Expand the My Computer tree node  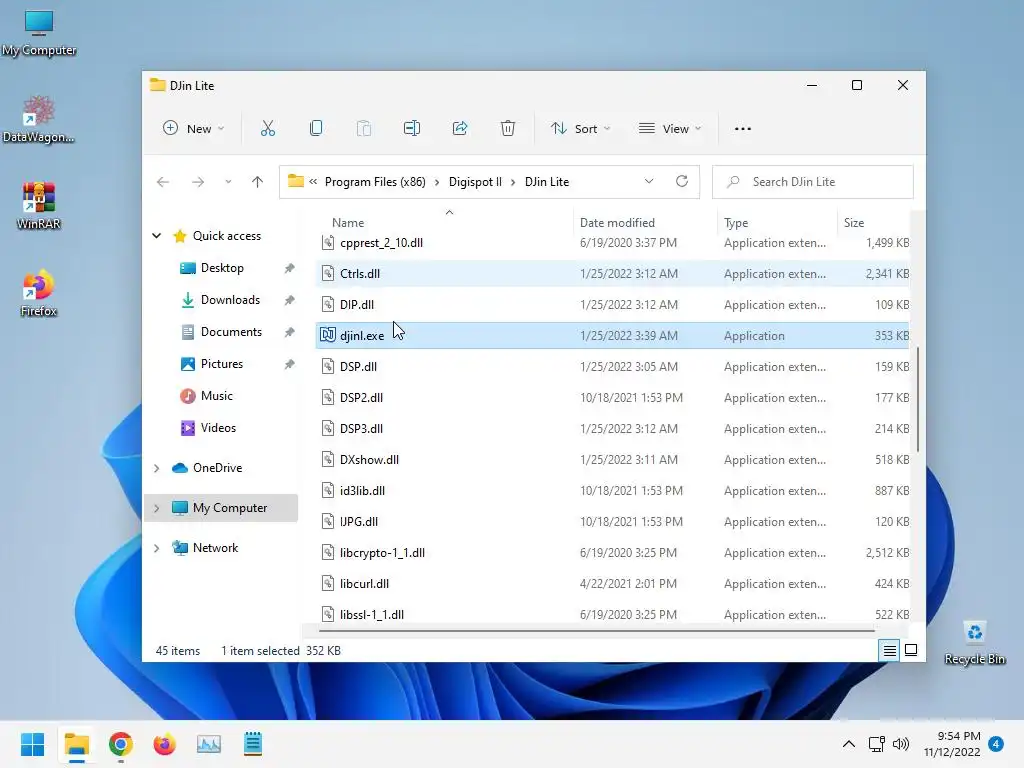(157, 508)
